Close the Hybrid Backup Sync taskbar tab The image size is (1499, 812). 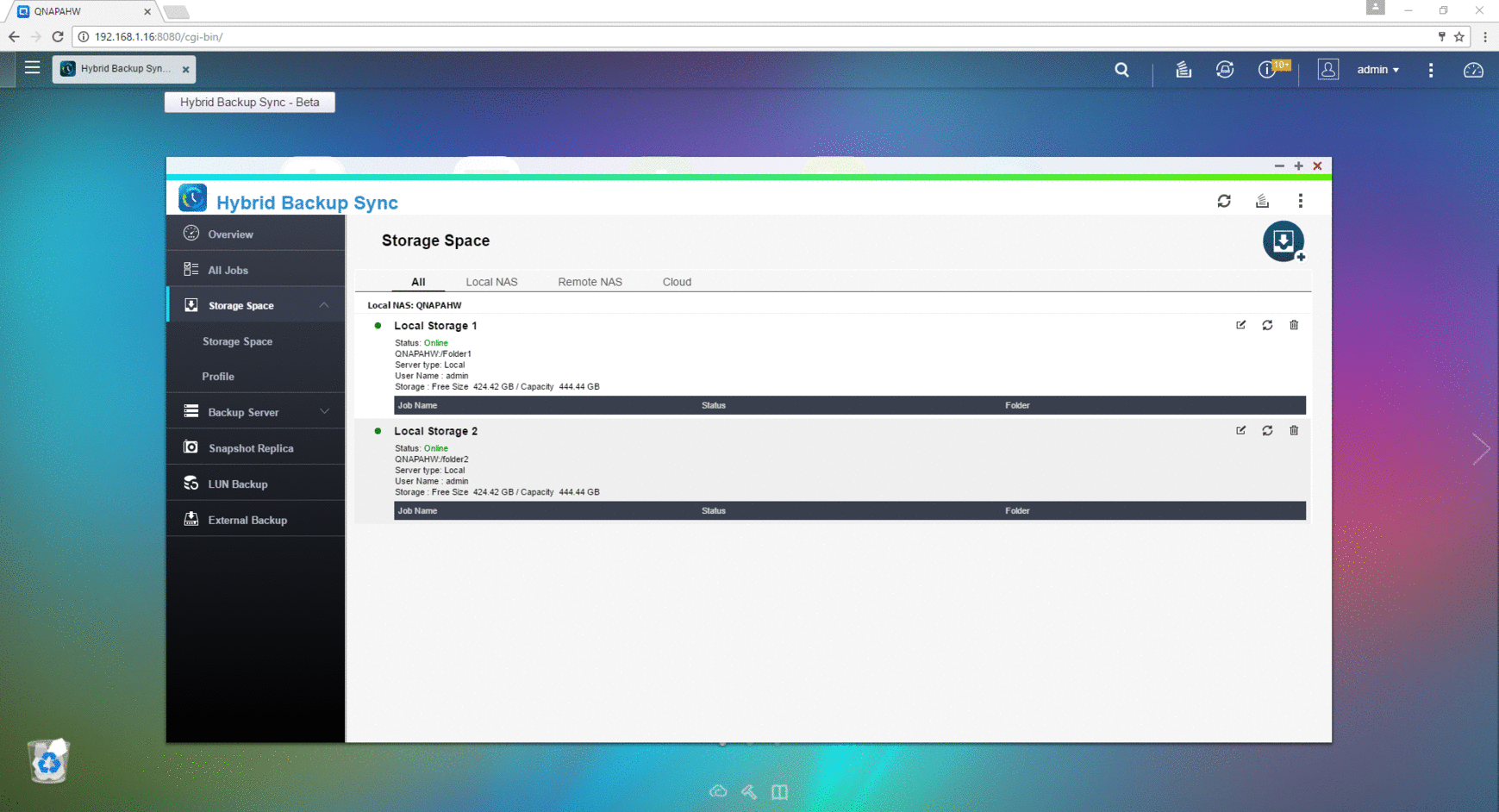coord(185,70)
